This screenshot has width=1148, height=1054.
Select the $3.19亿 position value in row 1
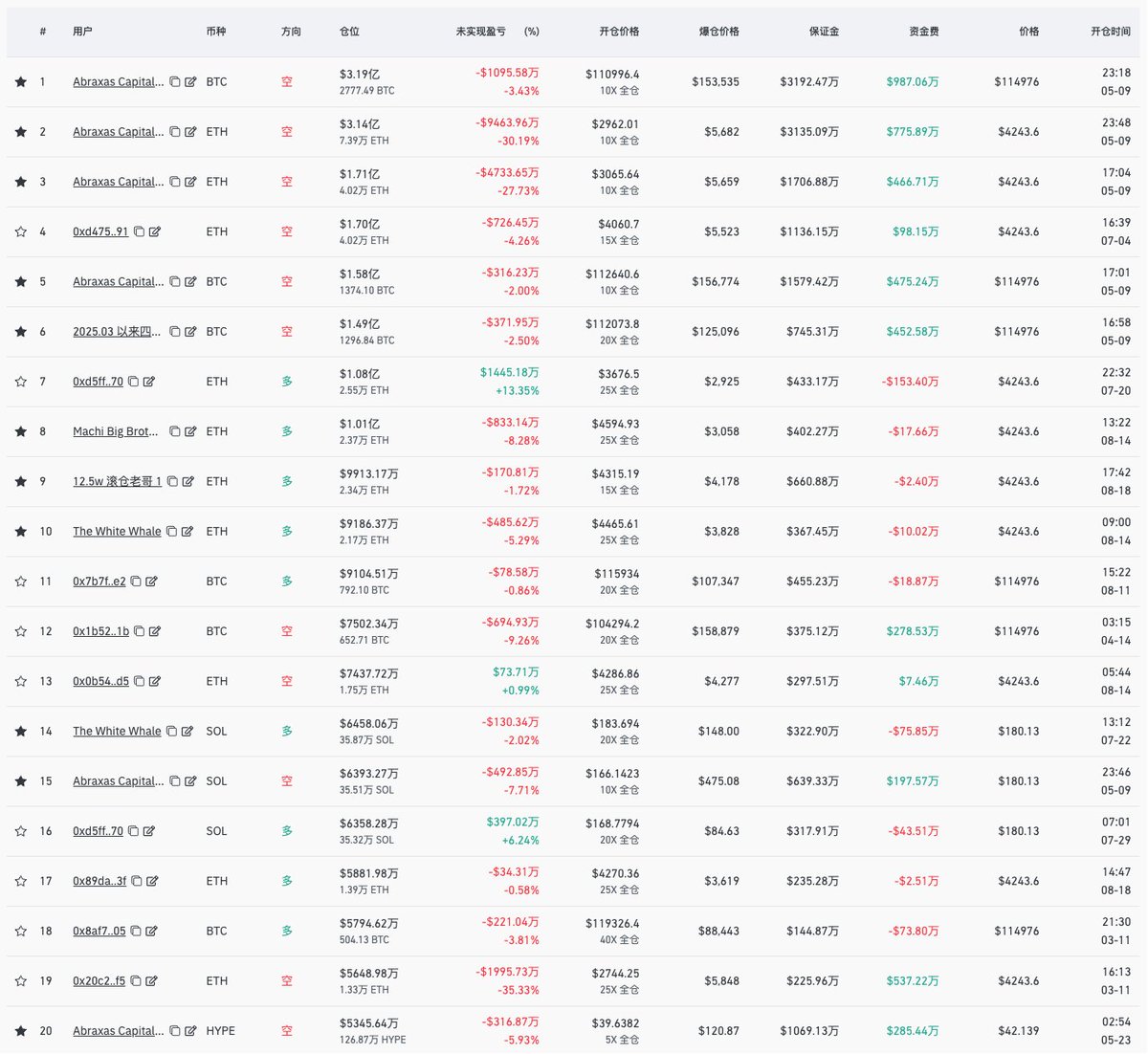tap(360, 75)
